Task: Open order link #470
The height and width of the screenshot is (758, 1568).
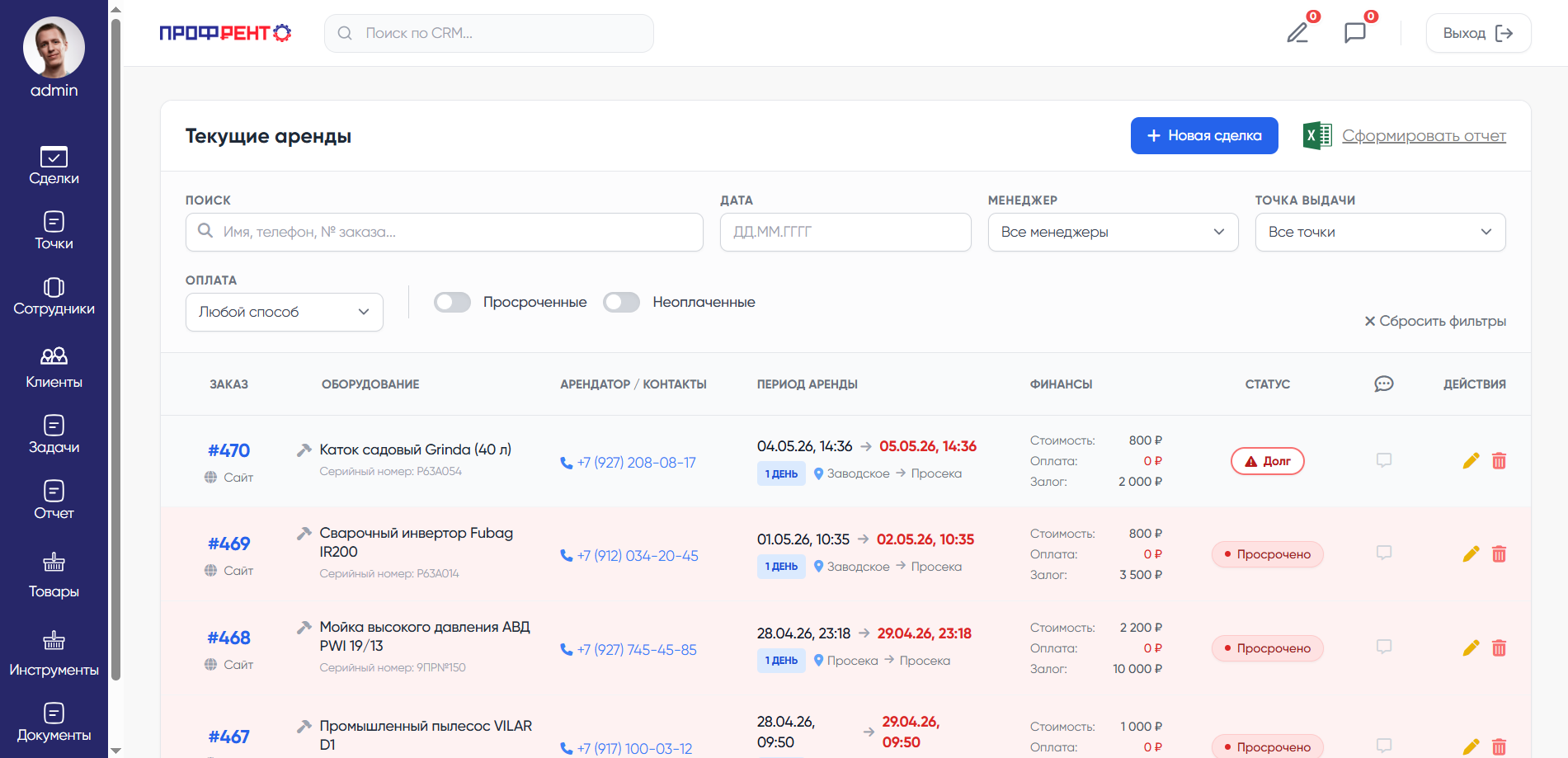Action: tap(228, 450)
